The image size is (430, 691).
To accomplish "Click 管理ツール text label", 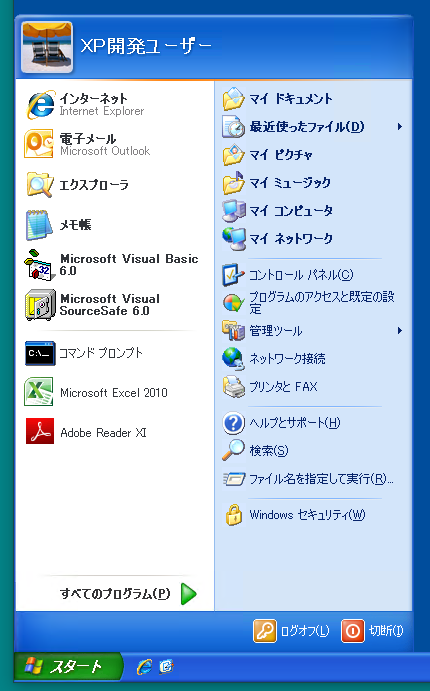I will 275,331.
